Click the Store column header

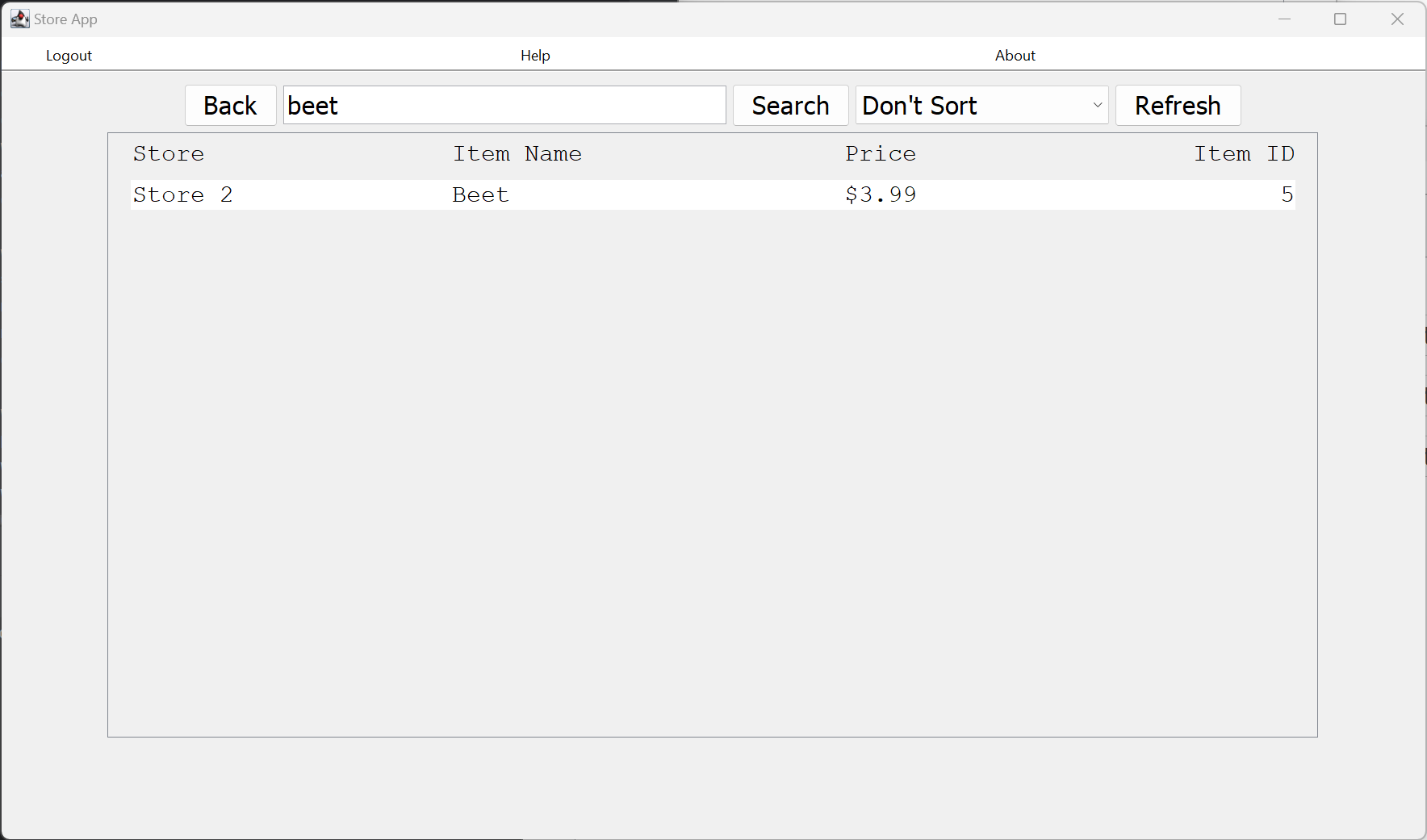point(169,153)
